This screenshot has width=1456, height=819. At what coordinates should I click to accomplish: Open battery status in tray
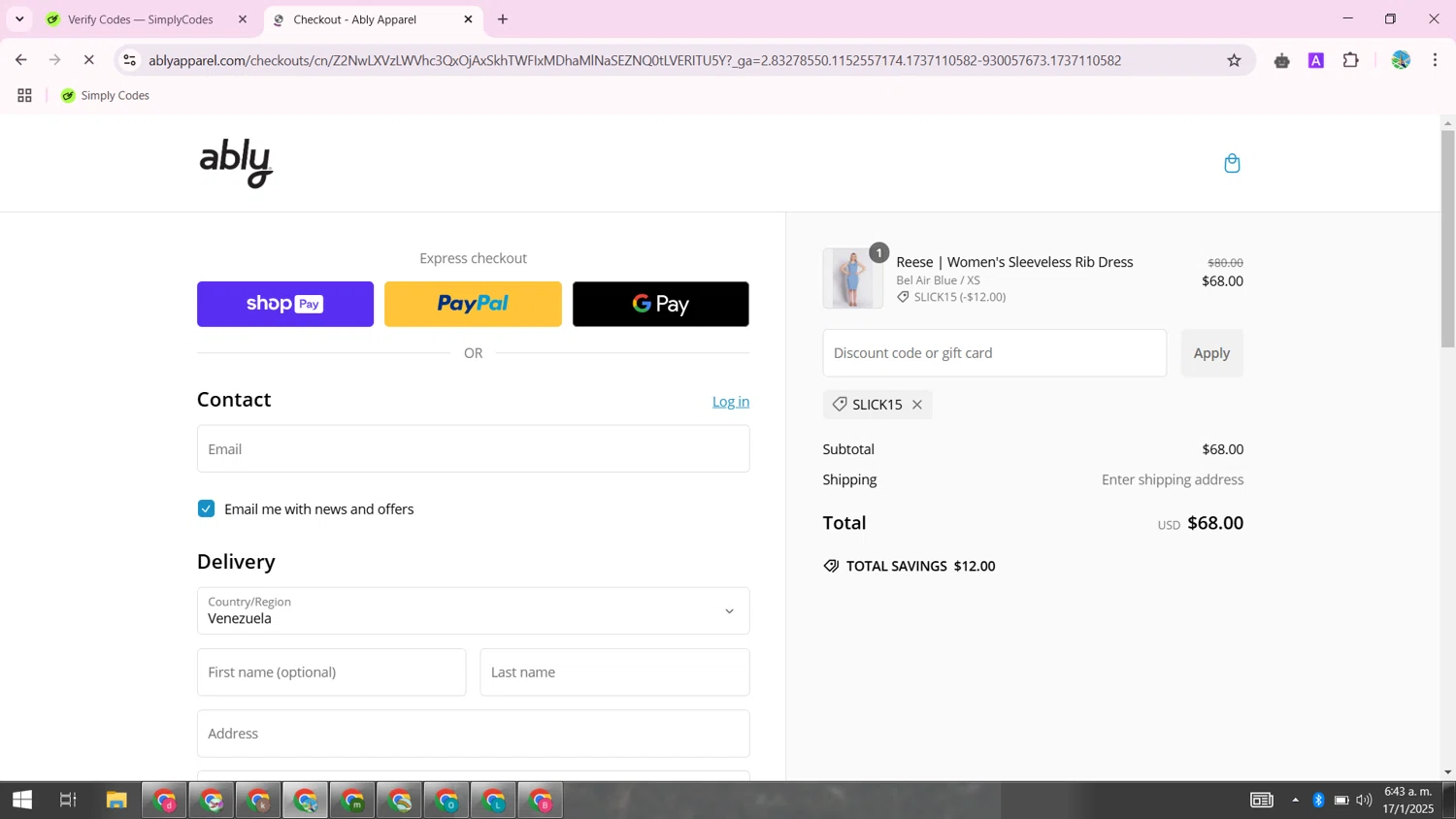(1341, 801)
